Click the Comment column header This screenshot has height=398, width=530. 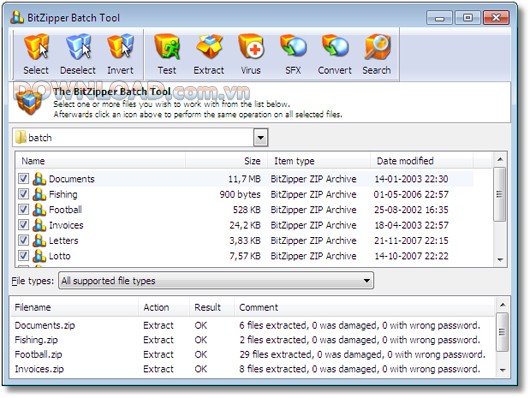(x=365, y=307)
